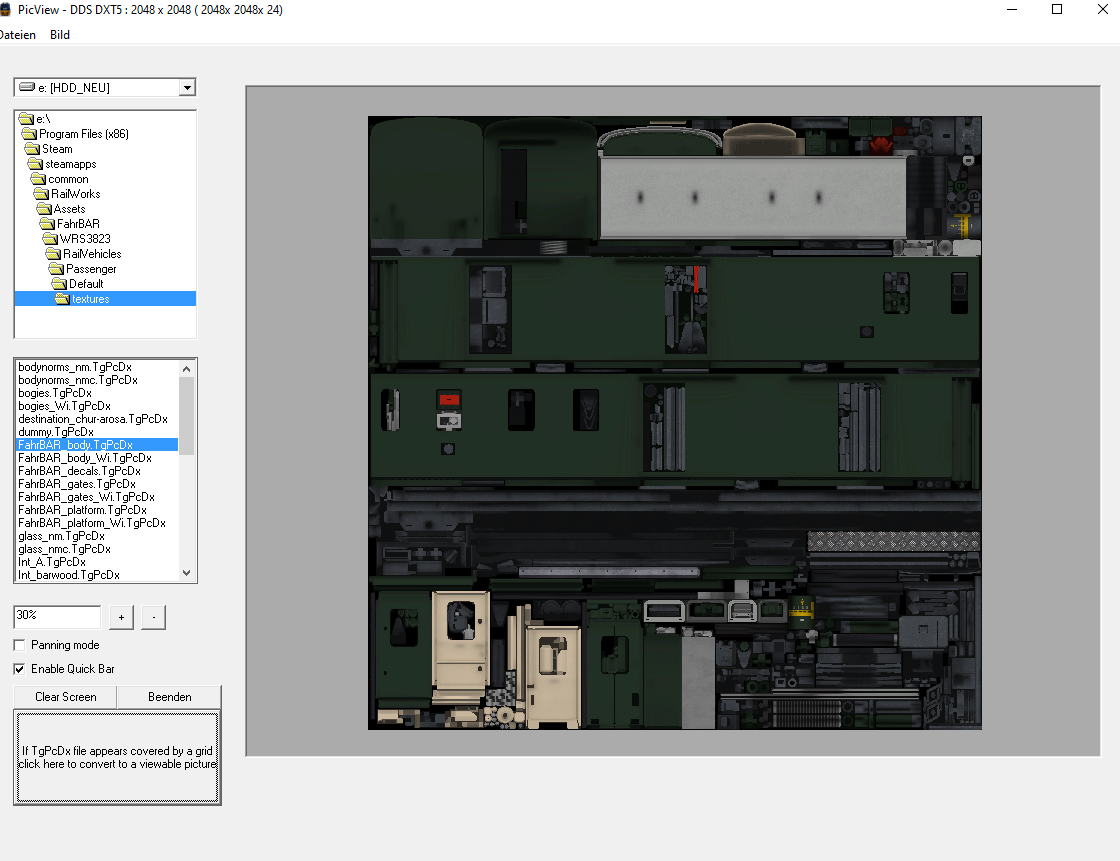Image resolution: width=1120 pixels, height=861 pixels.
Task: Open the Dateien menu
Action: tap(17, 35)
